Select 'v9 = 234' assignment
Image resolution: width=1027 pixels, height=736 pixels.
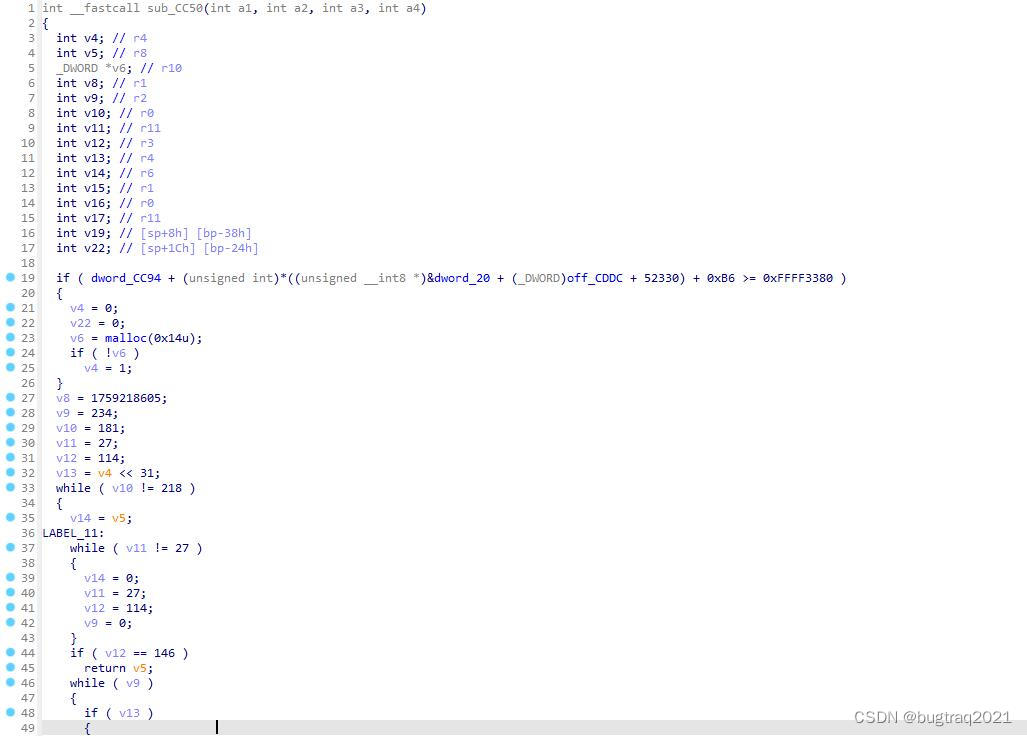click(x=87, y=413)
